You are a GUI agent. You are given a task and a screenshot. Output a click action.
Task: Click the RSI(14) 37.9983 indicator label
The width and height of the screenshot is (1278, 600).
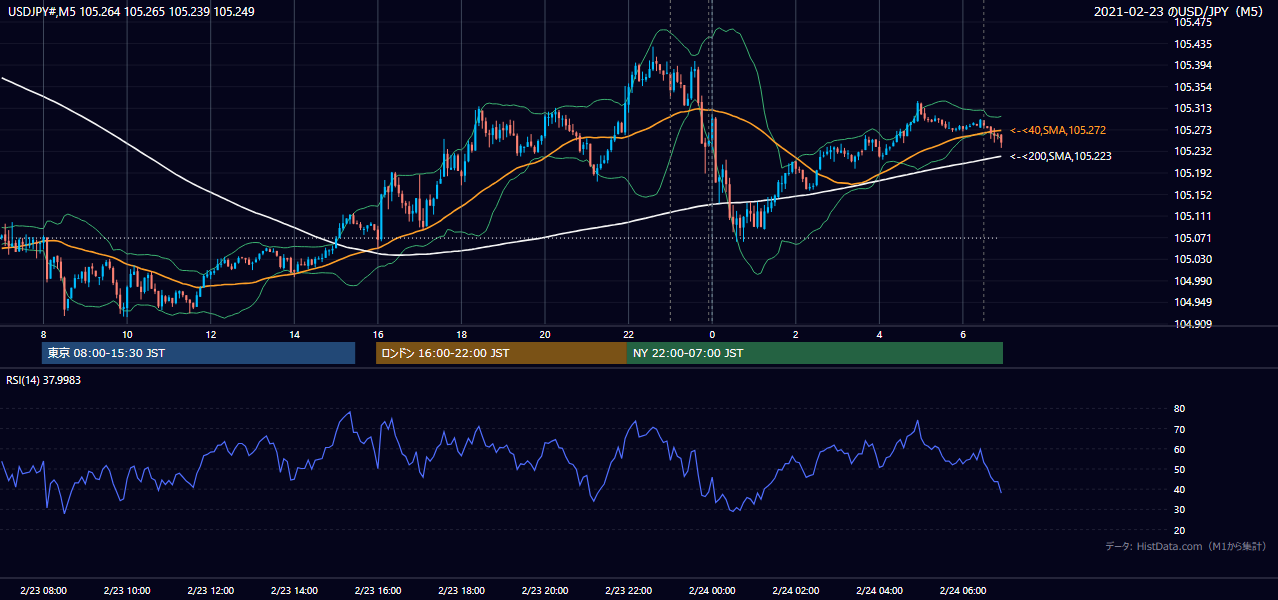tap(43, 379)
